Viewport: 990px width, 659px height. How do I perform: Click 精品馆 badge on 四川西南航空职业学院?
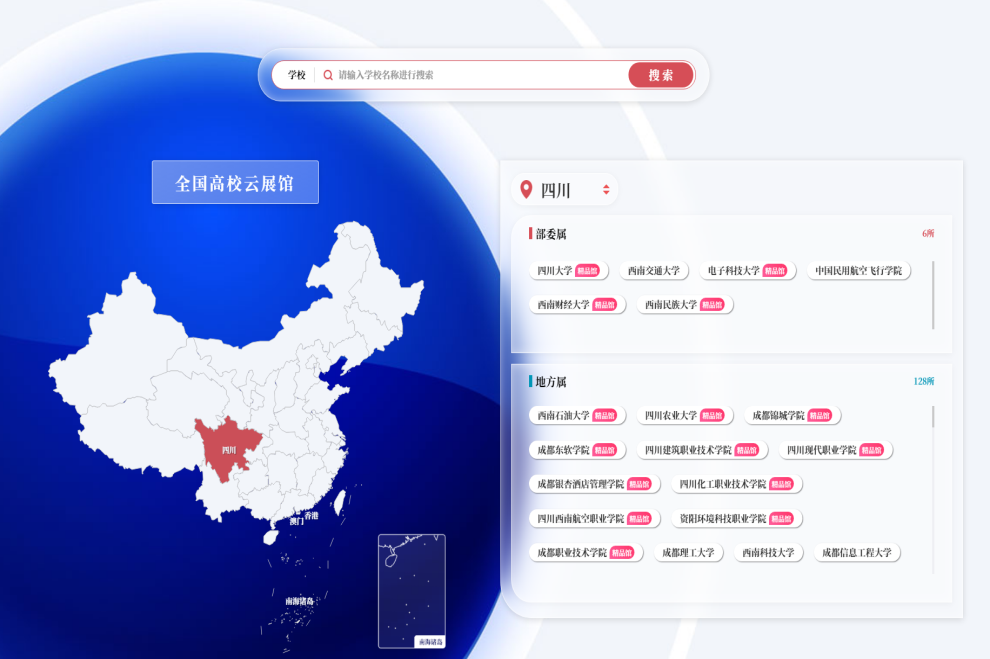coord(639,518)
